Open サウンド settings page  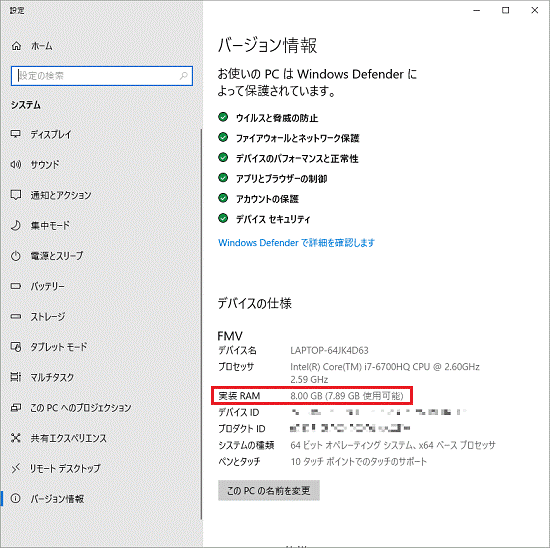pyautogui.click(x=102, y=164)
